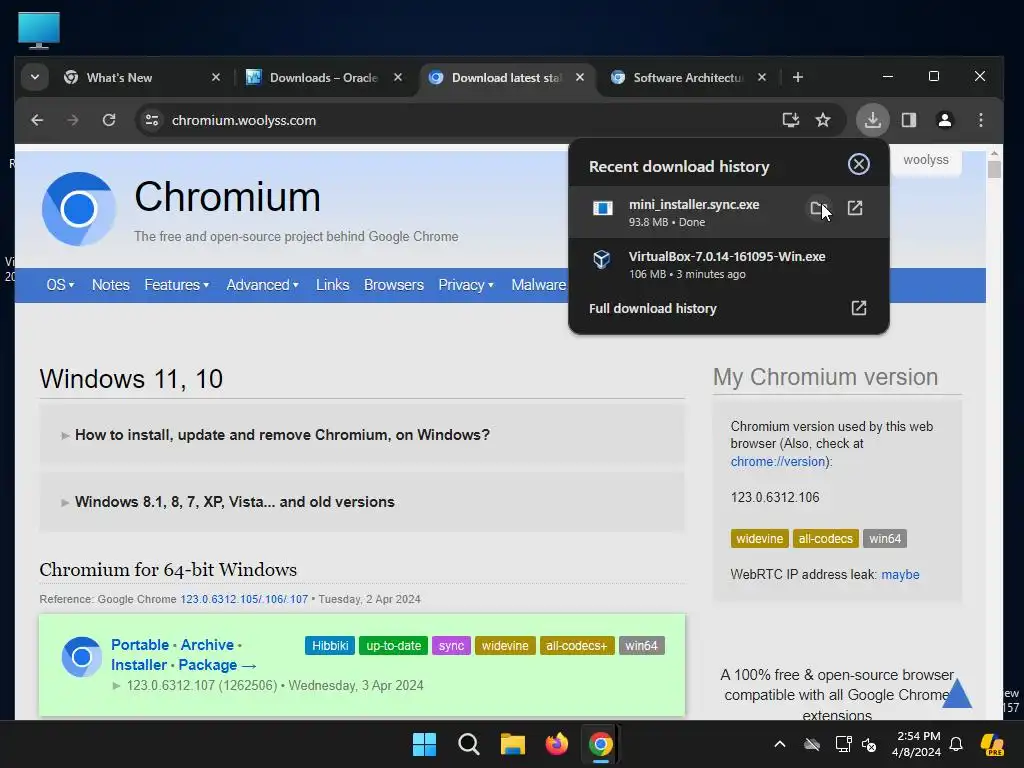Switch to Software Architecture tab

(x=688, y=77)
